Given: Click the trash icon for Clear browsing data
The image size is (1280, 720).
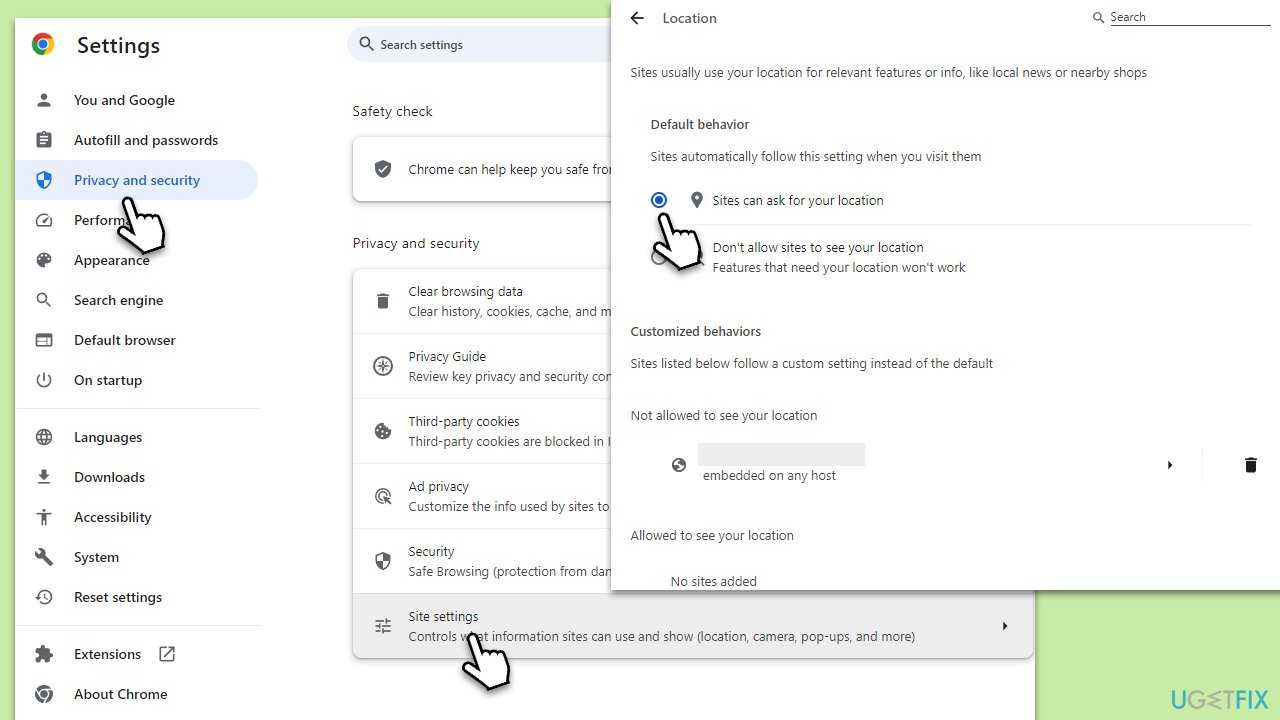Looking at the screenshot, I should point(382,301).
